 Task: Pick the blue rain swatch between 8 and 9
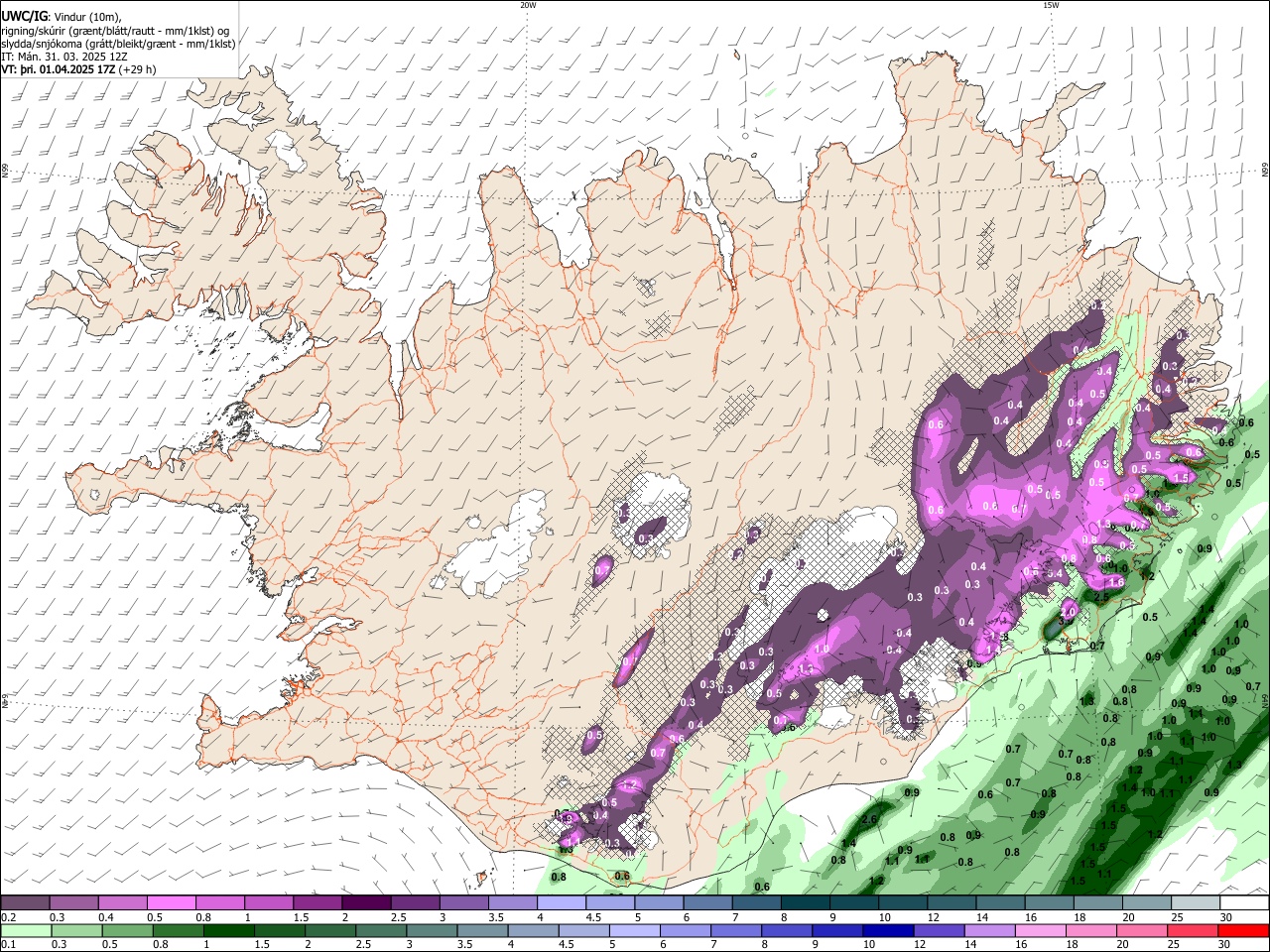tap(785, 930)
